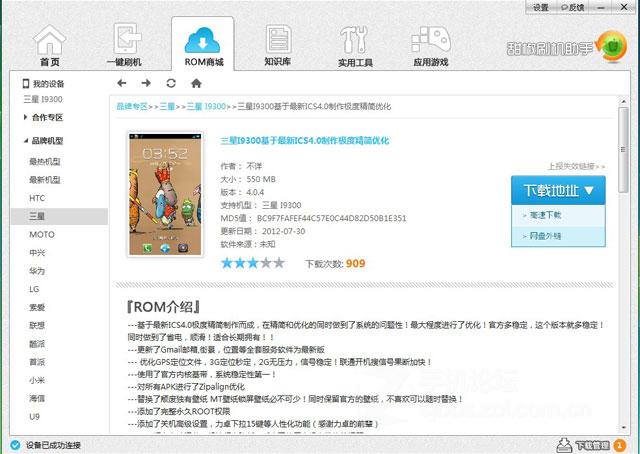Expand the 合作专区 section
640x454 pixels.
coord(43,118)
